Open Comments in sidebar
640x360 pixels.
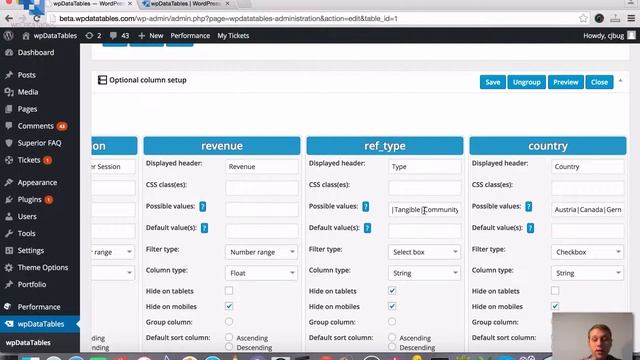coord(36,126)
